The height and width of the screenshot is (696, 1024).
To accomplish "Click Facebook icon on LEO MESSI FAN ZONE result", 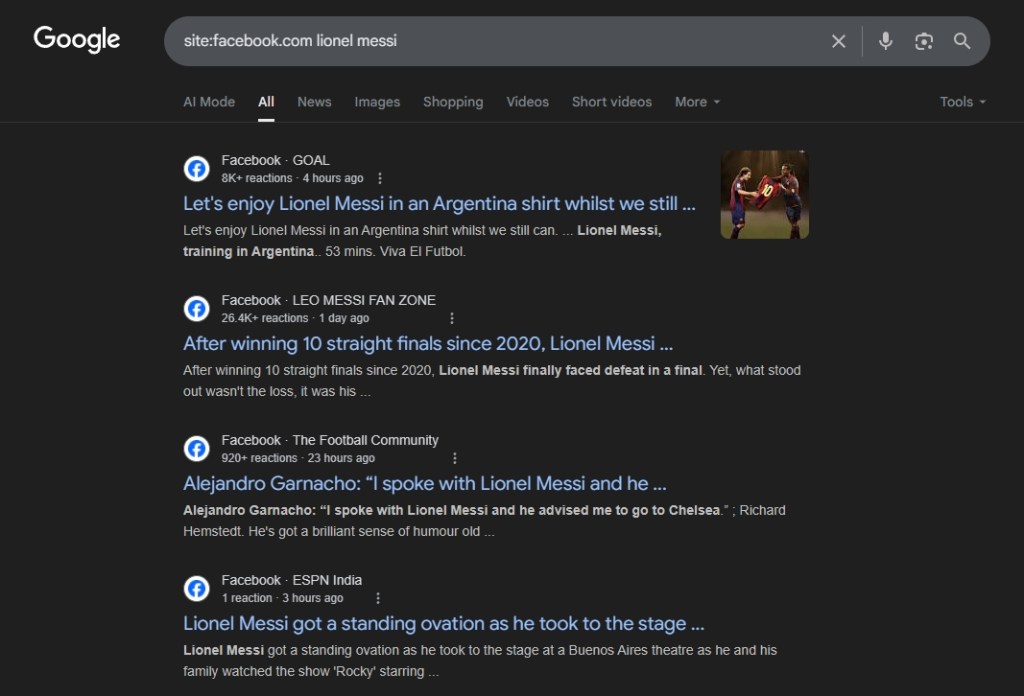I will click(197, 308).
